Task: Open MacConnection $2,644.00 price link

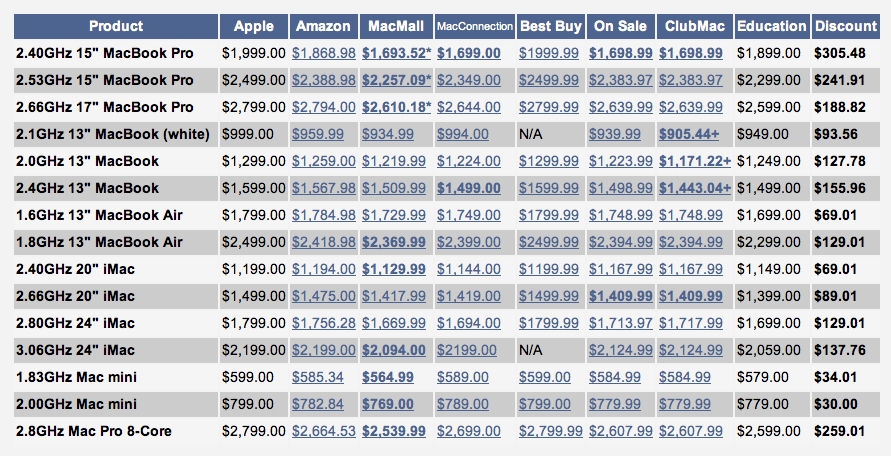Action: pos(469,107)
